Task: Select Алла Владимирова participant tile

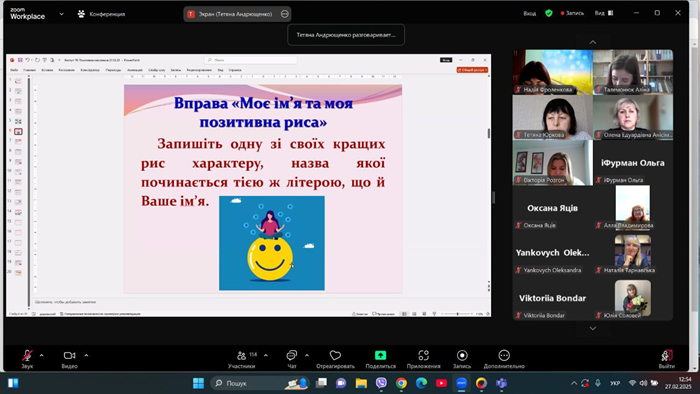Action: pyautogui.click(x=633, y=208)
